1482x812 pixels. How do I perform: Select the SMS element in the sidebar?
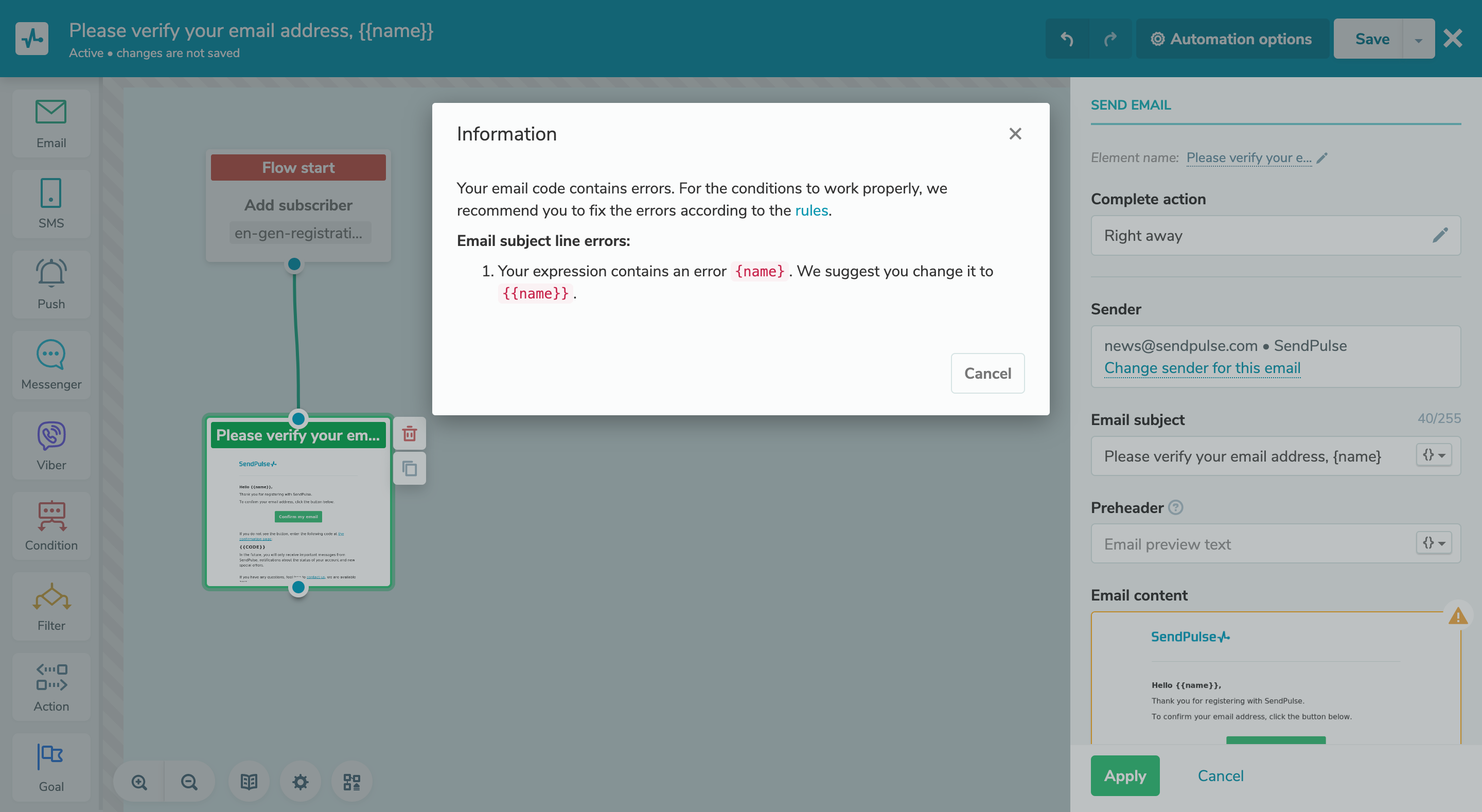pyautogui.click(x=50, y=204)
